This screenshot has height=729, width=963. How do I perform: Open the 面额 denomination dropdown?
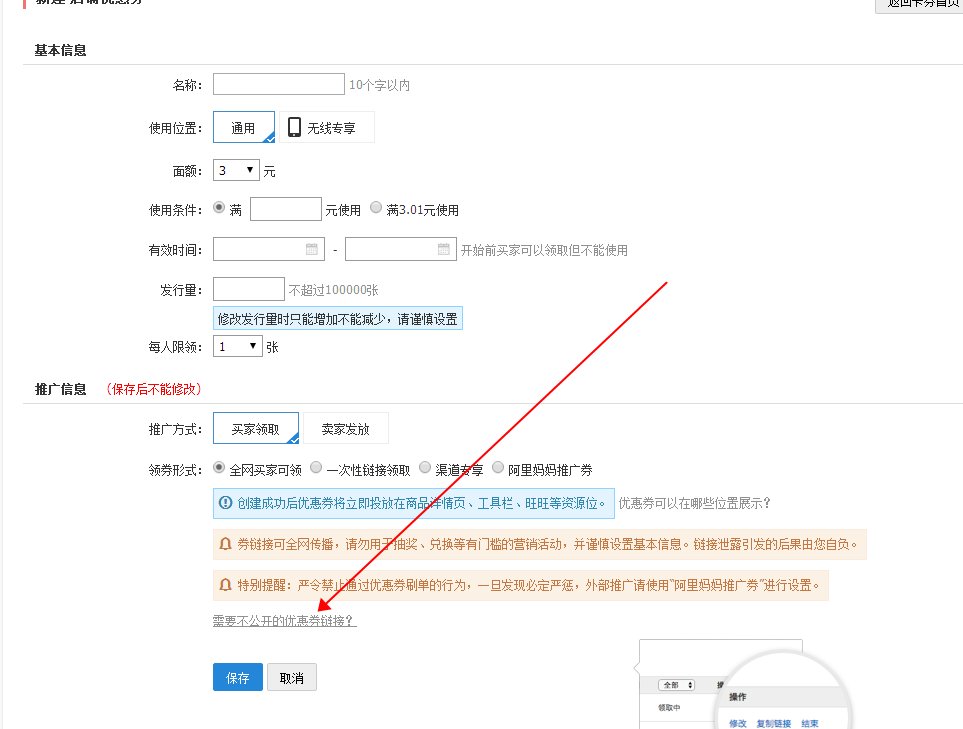click(234, 169)
